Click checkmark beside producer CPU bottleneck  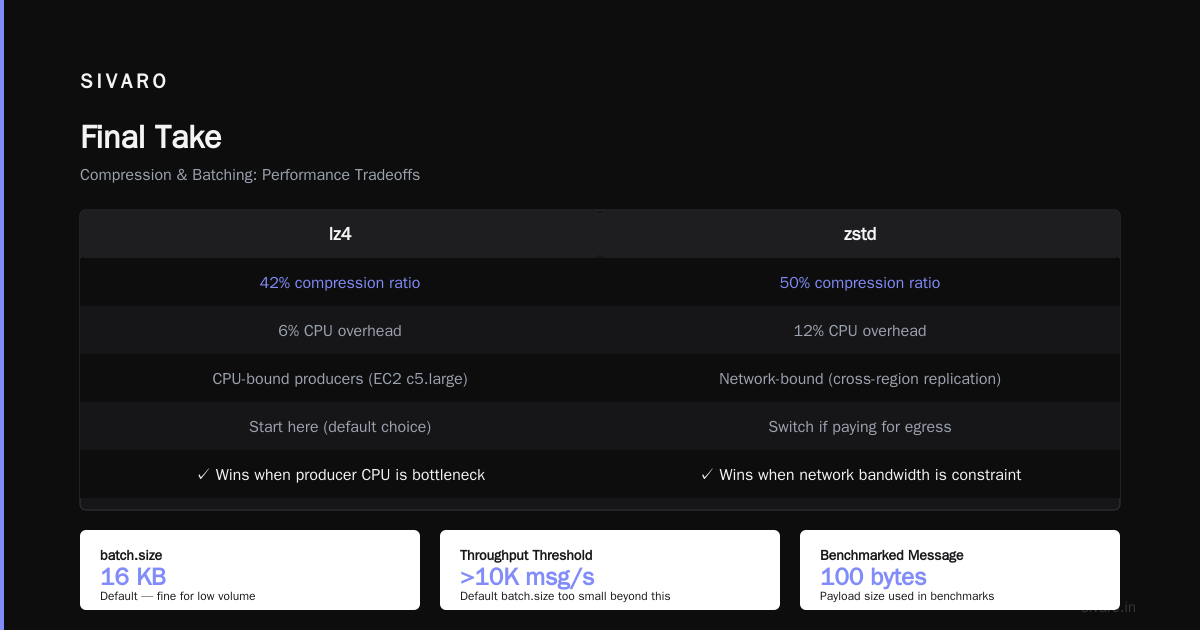pyautogui.click(x=203, y=475)
